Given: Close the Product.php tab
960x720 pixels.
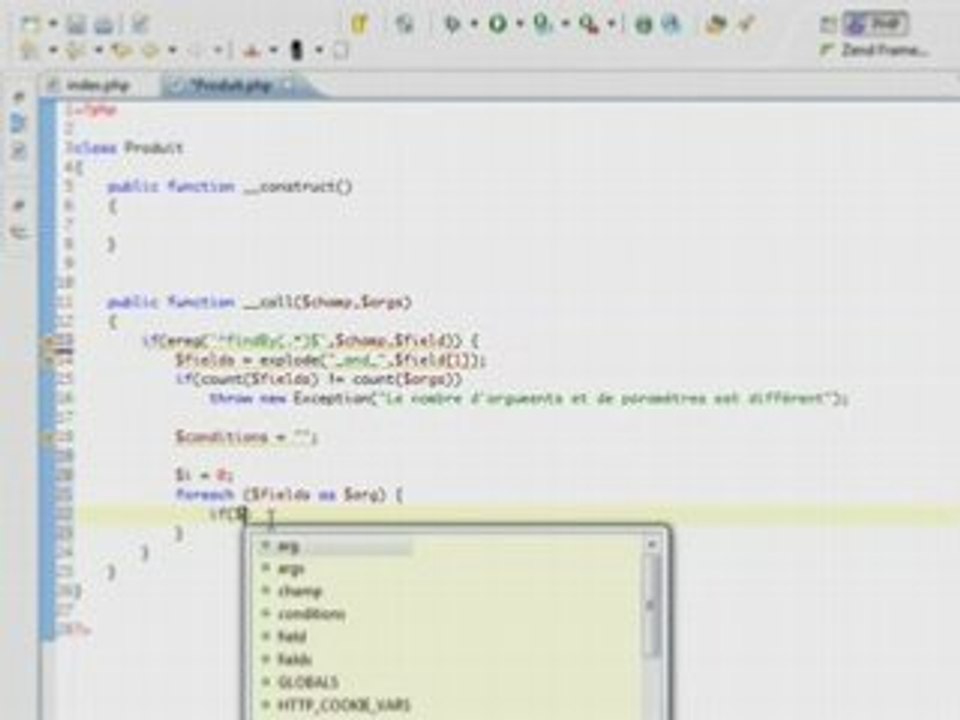Looking at the screenshot, I should (289, 85).
